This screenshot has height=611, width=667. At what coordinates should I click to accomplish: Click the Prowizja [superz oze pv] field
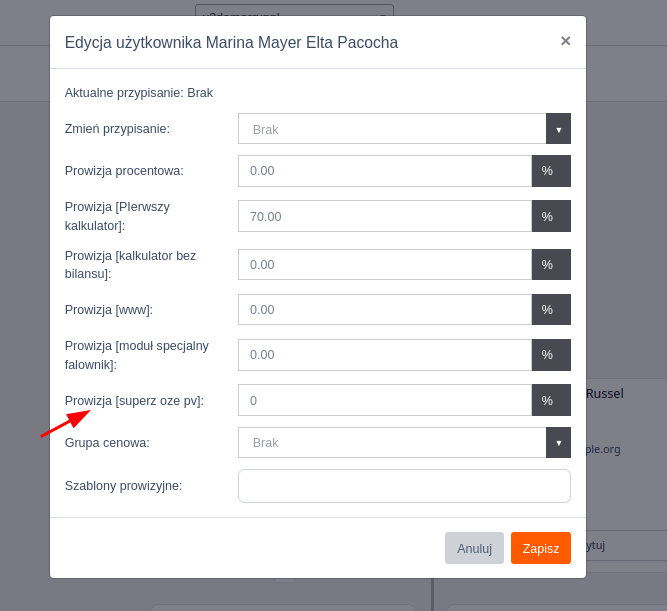(385, 400)
